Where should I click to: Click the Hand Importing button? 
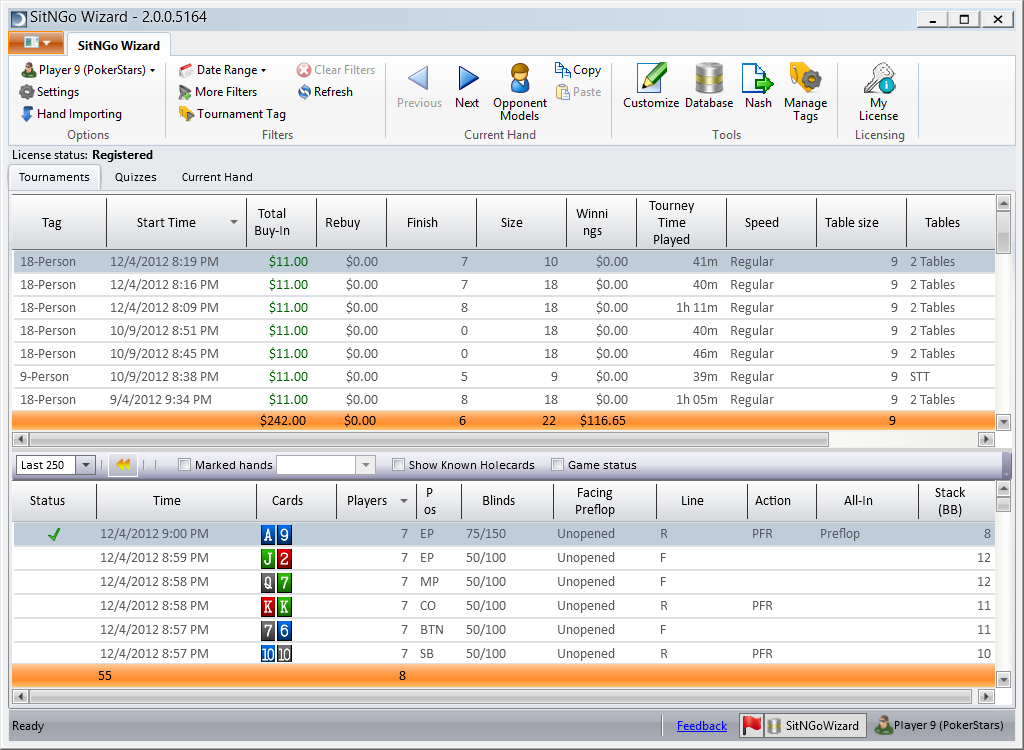pyautogui.click(x=70, y=114)
